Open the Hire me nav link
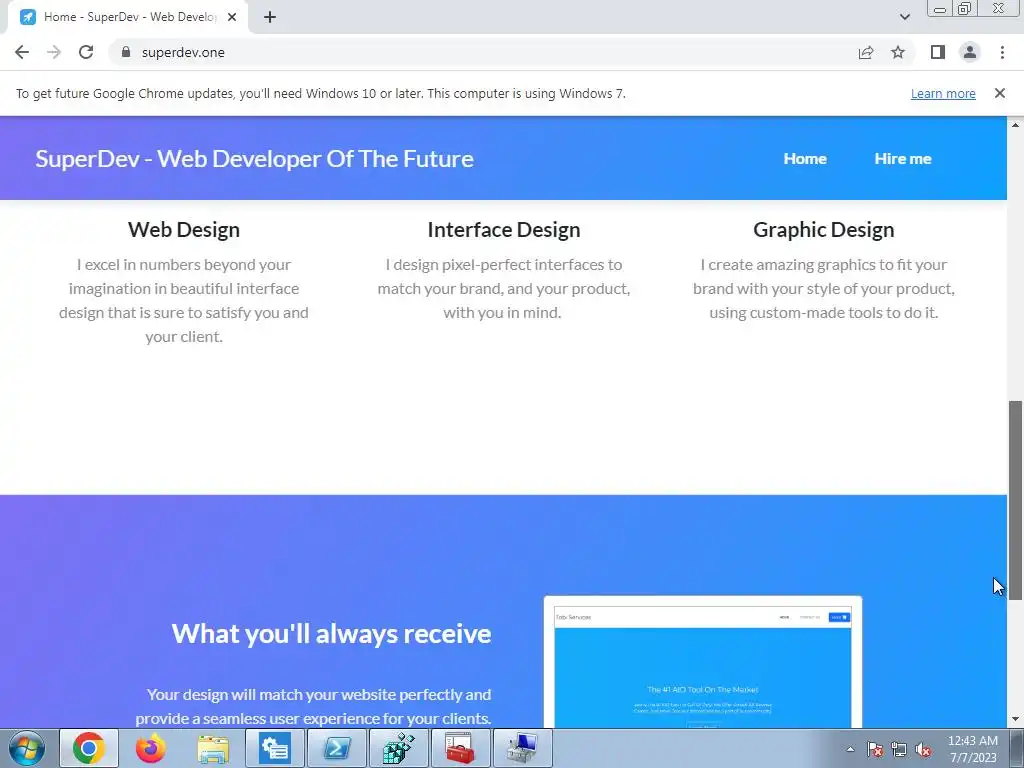Screen dimensions: 1024x768 coord(903,159)
